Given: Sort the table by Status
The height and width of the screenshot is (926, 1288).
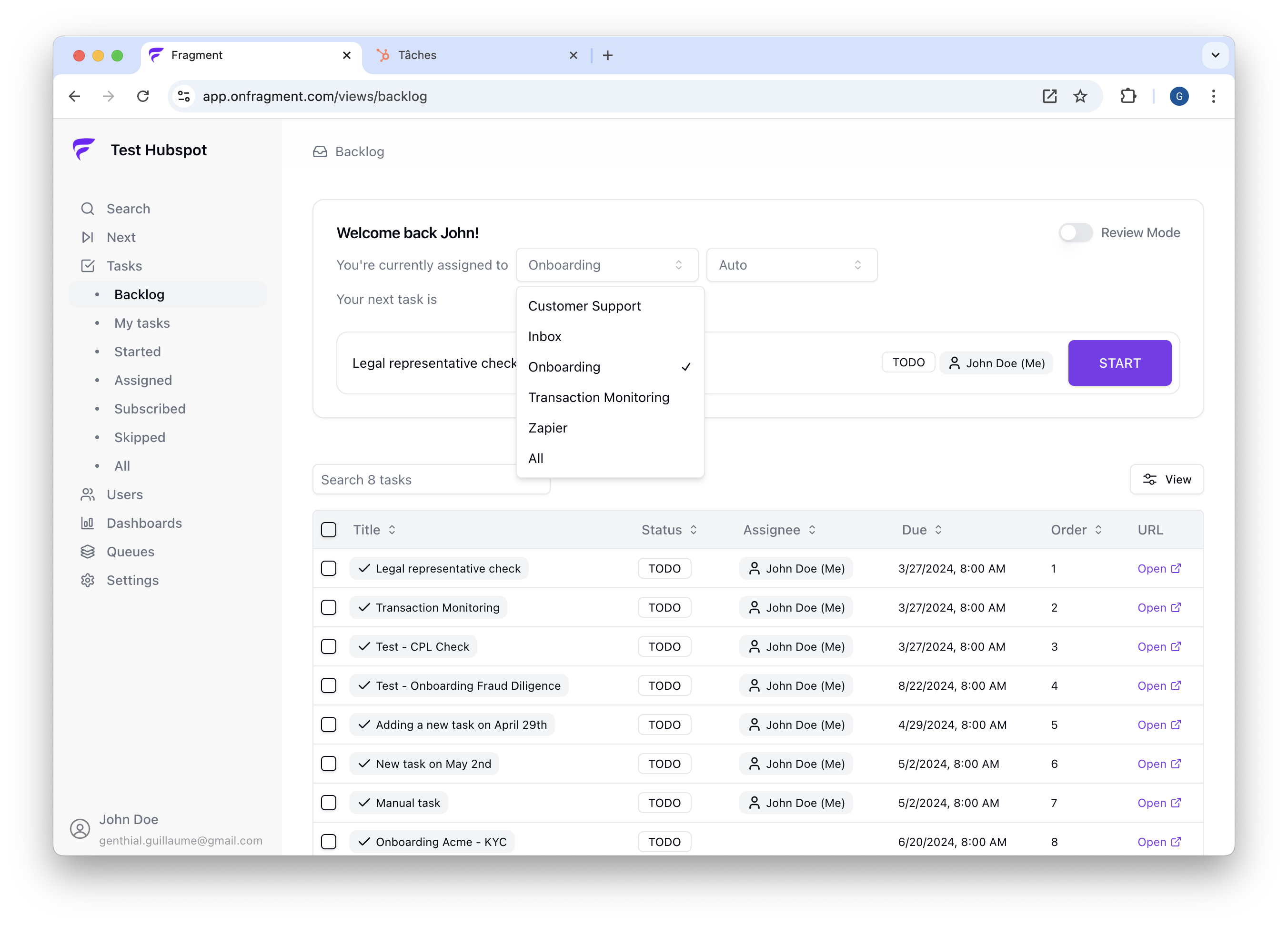Looking at the screenshot, I should coord(669,530).
